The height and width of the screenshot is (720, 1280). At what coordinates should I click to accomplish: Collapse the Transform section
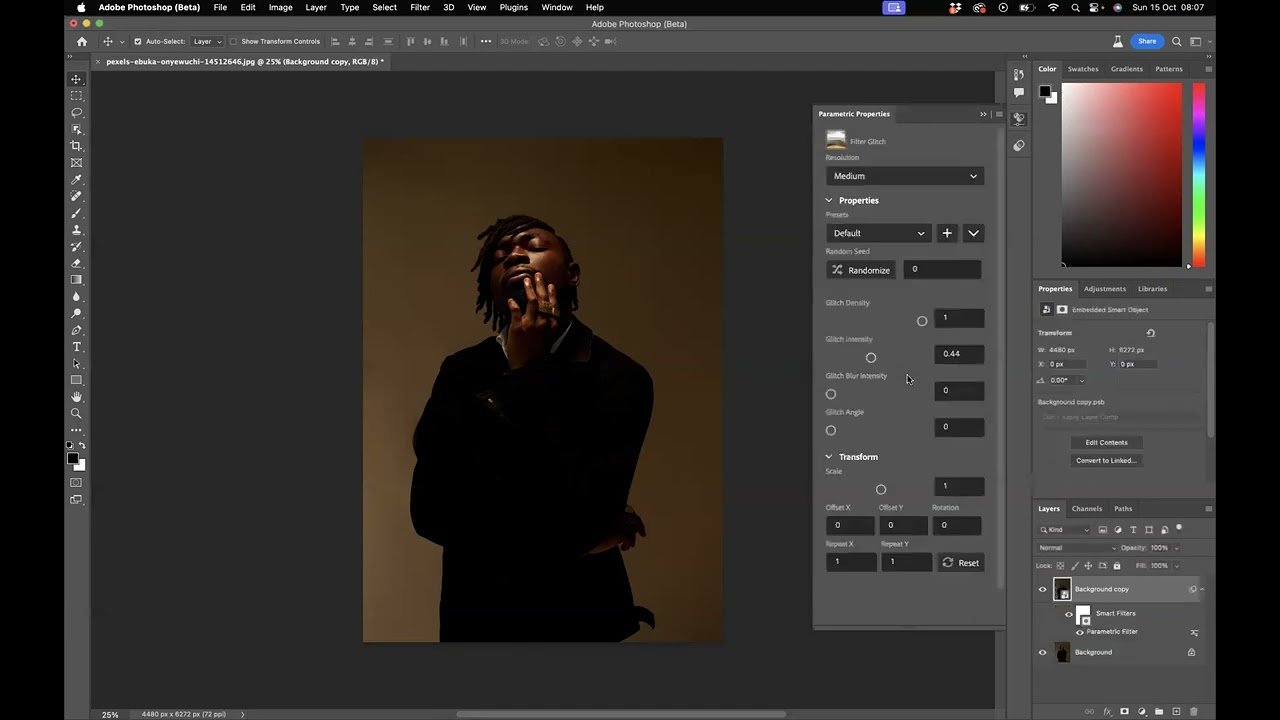[x=829, y=457]
